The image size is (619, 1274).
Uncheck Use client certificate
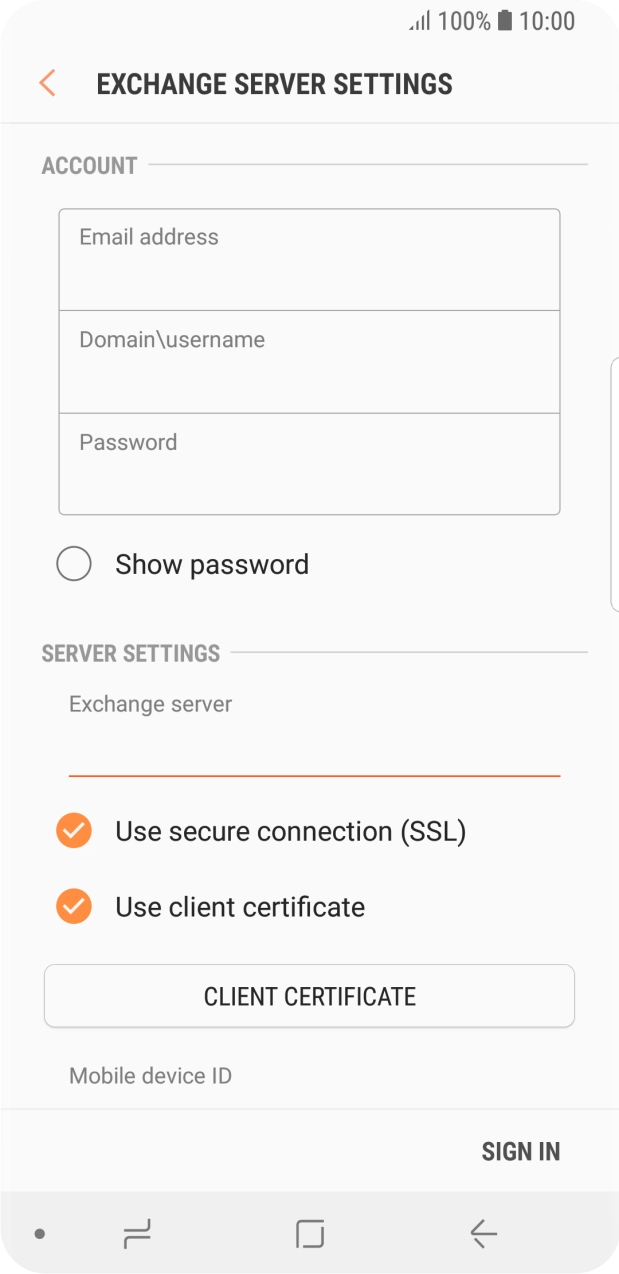coord(73,906)
